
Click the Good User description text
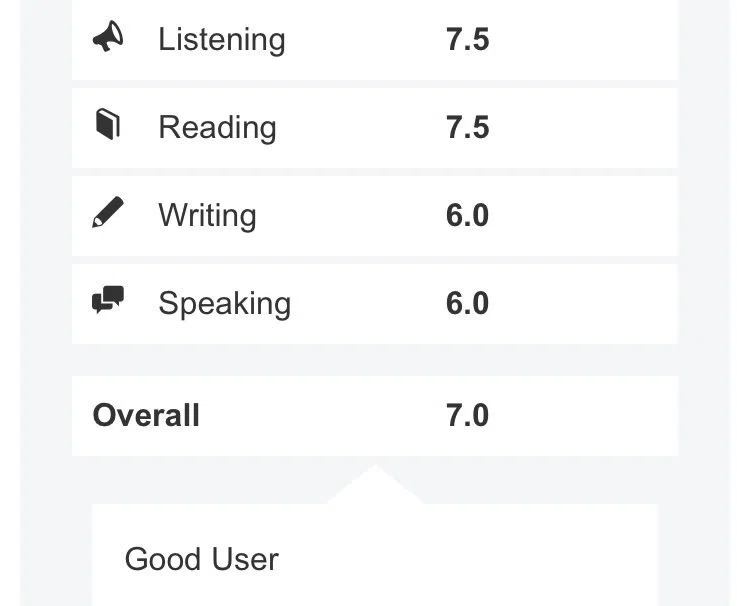202,559
